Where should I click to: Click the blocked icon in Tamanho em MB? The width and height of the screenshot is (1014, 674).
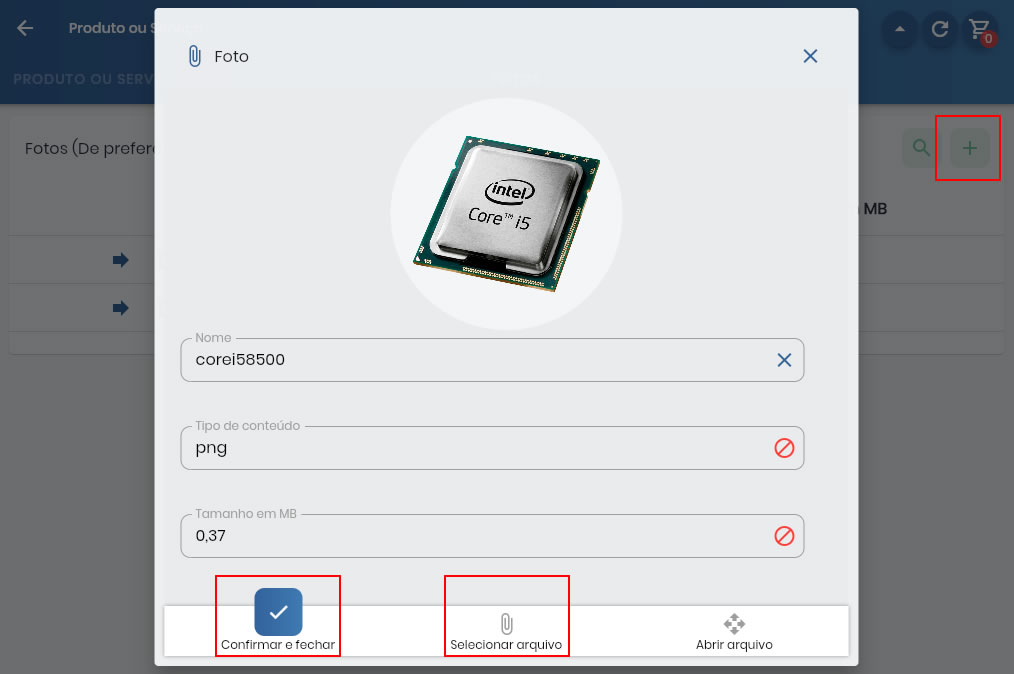pos(784,536)
